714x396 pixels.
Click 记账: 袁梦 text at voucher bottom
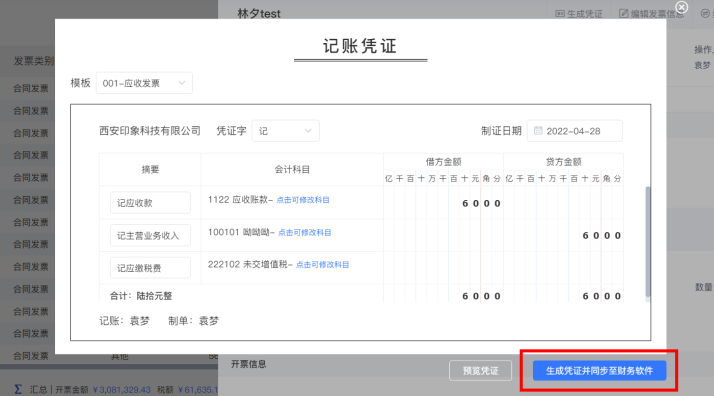tap(124, 321)
